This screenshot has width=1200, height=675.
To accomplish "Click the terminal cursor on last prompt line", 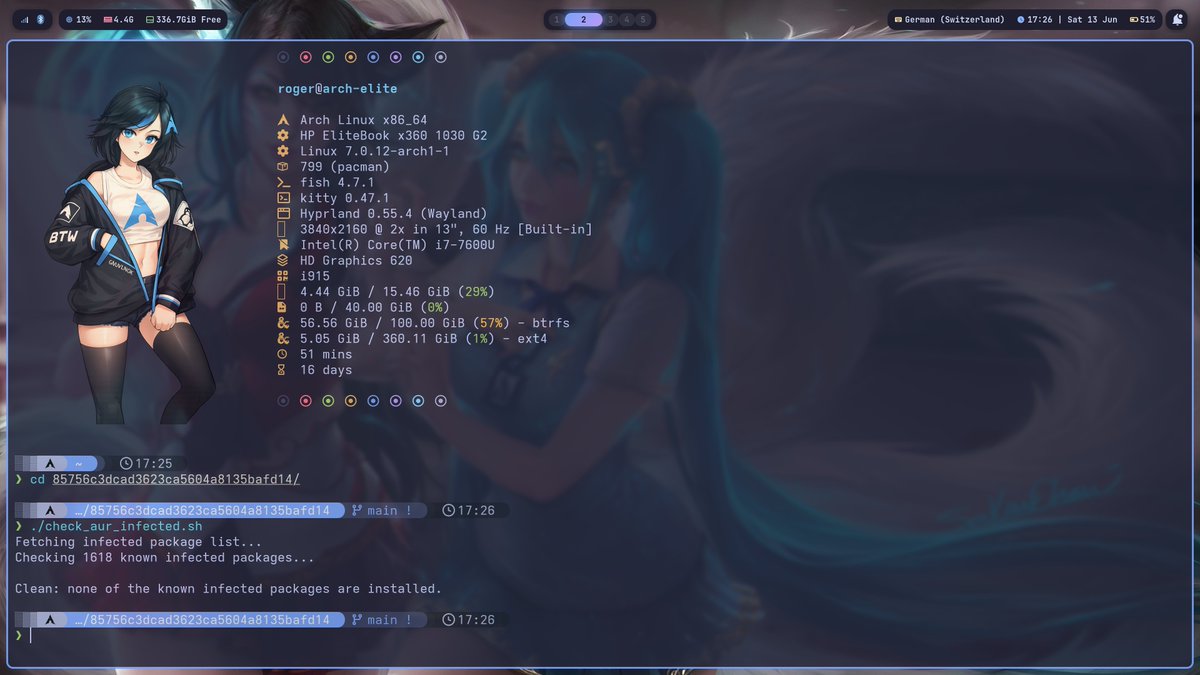I will (x=31, y=635).
